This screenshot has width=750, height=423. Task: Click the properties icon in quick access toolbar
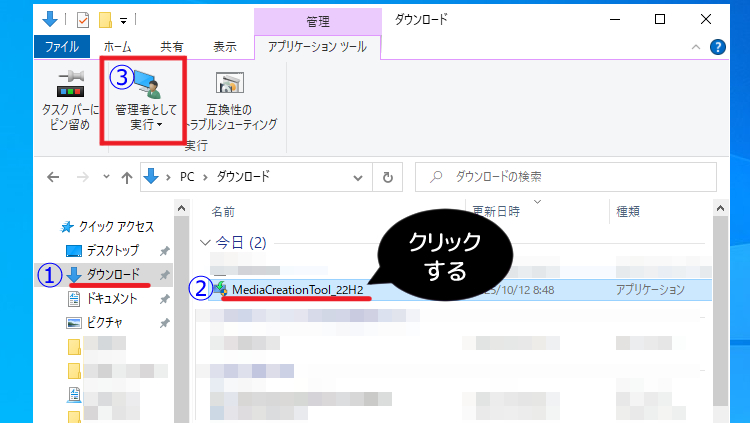pyautogui.click(x=83, y=19)
